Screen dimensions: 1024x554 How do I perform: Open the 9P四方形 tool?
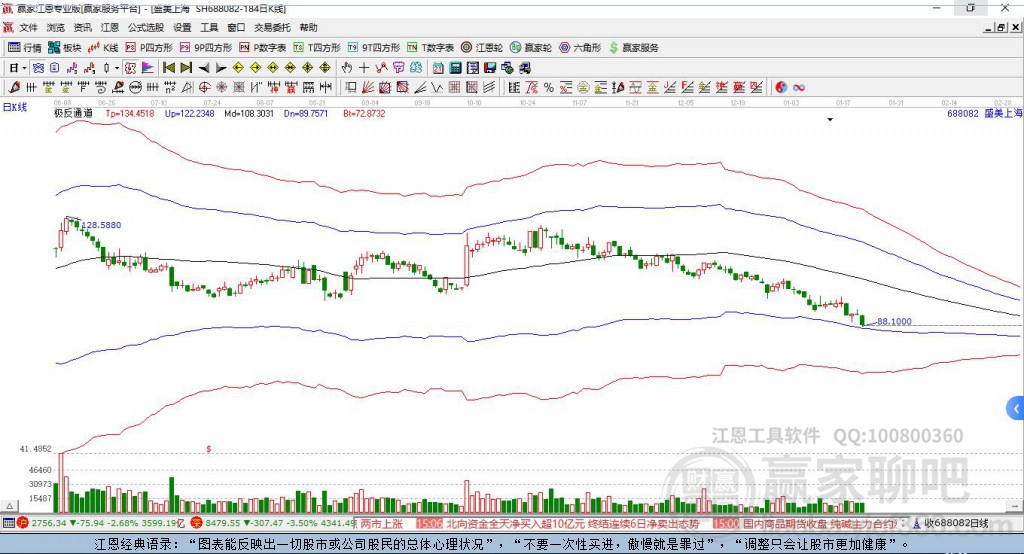point(206,48)
